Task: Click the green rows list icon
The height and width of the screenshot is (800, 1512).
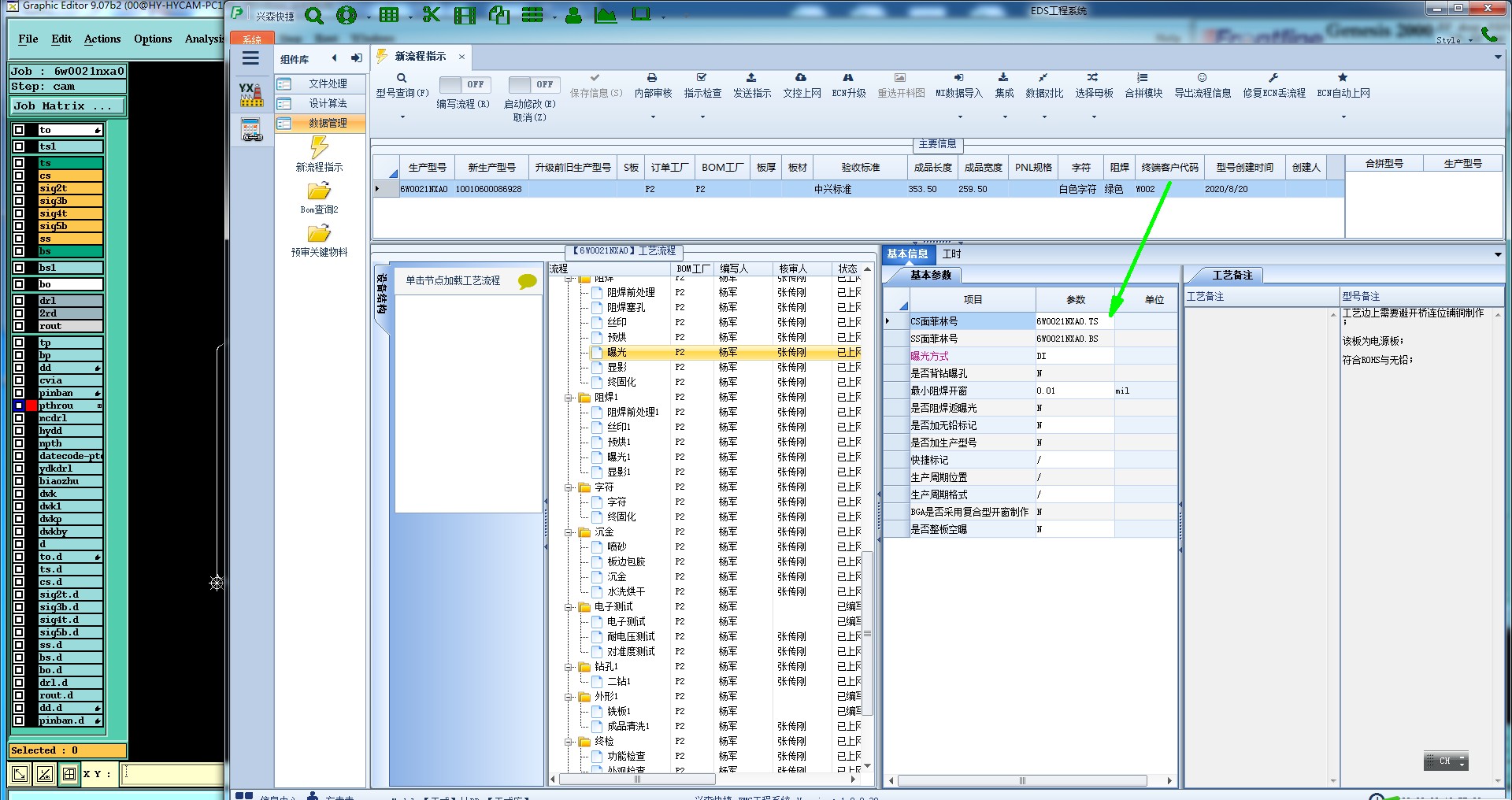Action: point(532,15)
